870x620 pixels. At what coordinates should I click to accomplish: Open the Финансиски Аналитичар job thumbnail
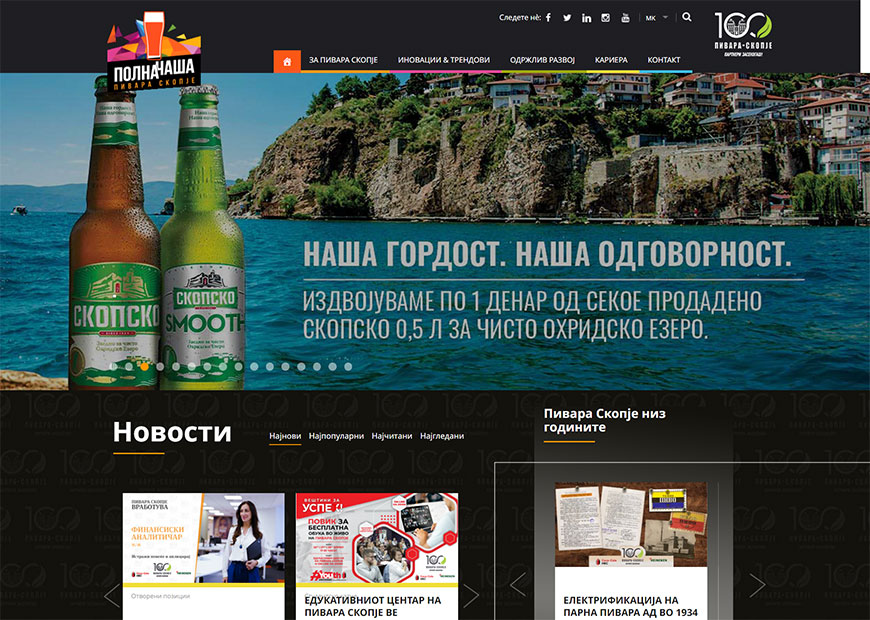tap(204, 538)
